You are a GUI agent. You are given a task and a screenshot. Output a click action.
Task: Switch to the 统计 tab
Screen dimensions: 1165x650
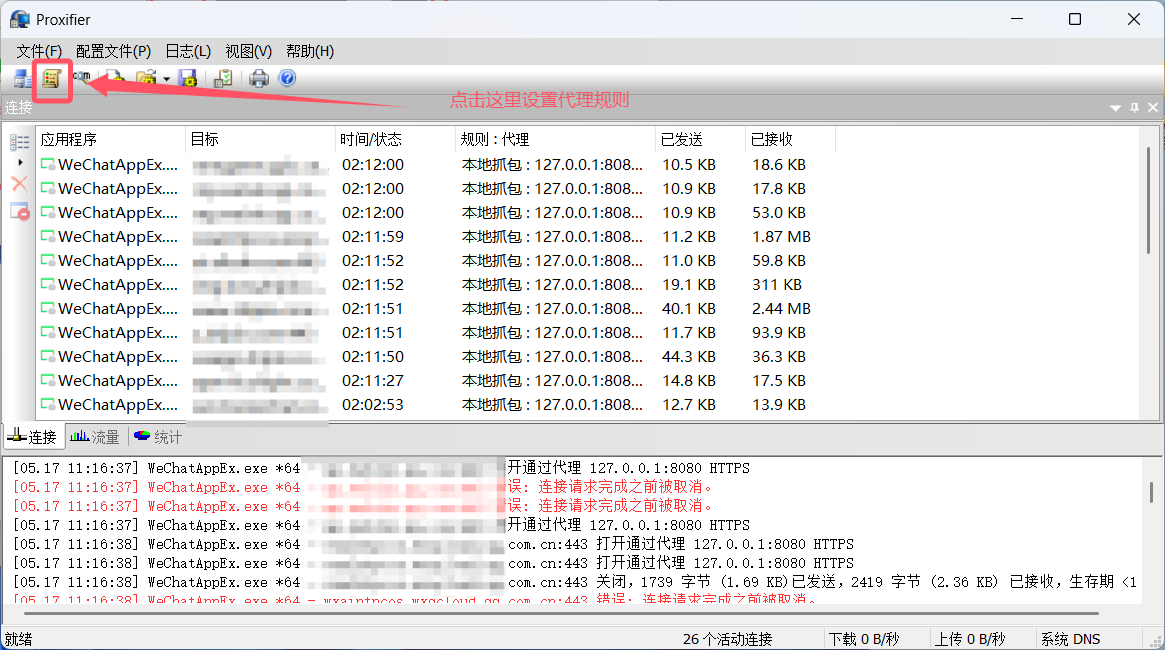click(x=158, y=437)
